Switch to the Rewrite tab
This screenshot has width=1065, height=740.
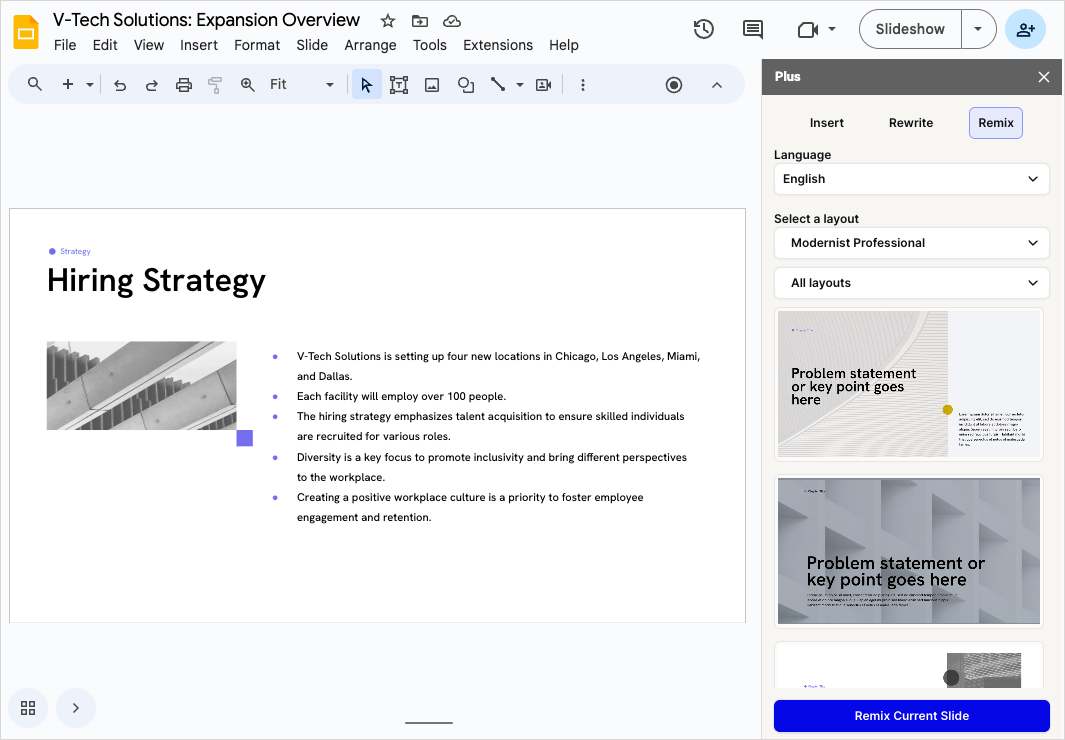tap(911, 123)
